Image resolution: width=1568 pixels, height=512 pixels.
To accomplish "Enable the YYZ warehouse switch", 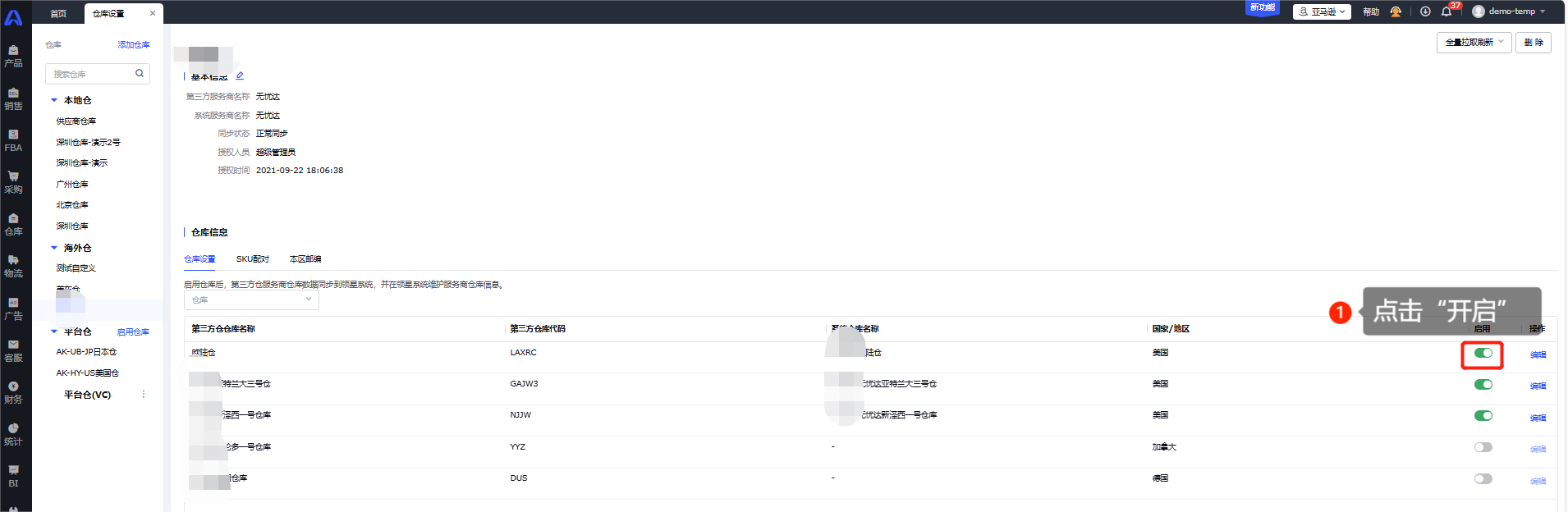I will click(x=1483, y=447).
